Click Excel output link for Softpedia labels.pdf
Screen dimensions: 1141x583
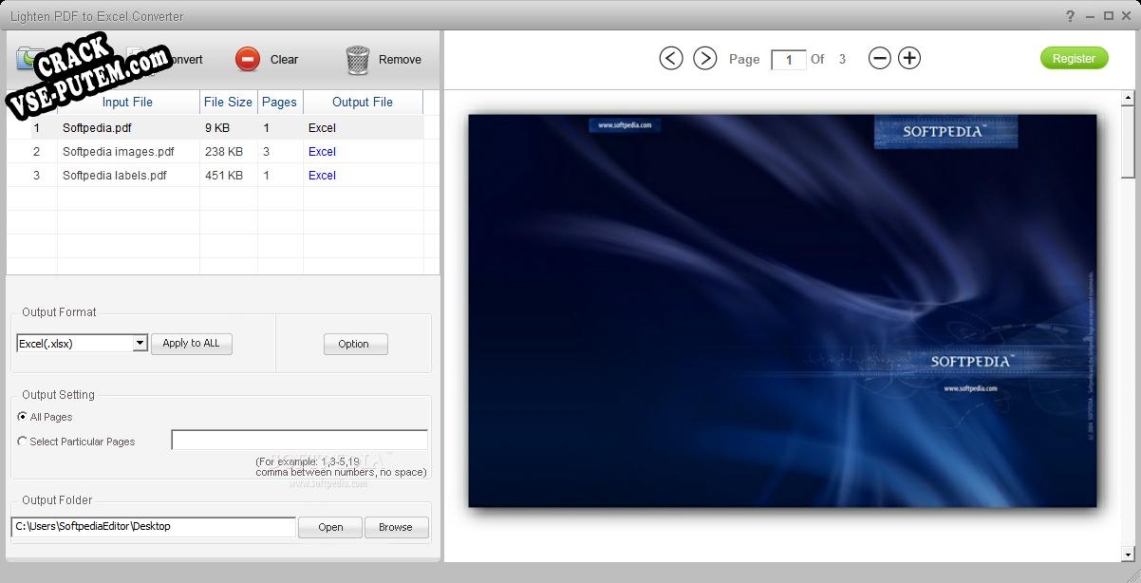click(322, 175)
